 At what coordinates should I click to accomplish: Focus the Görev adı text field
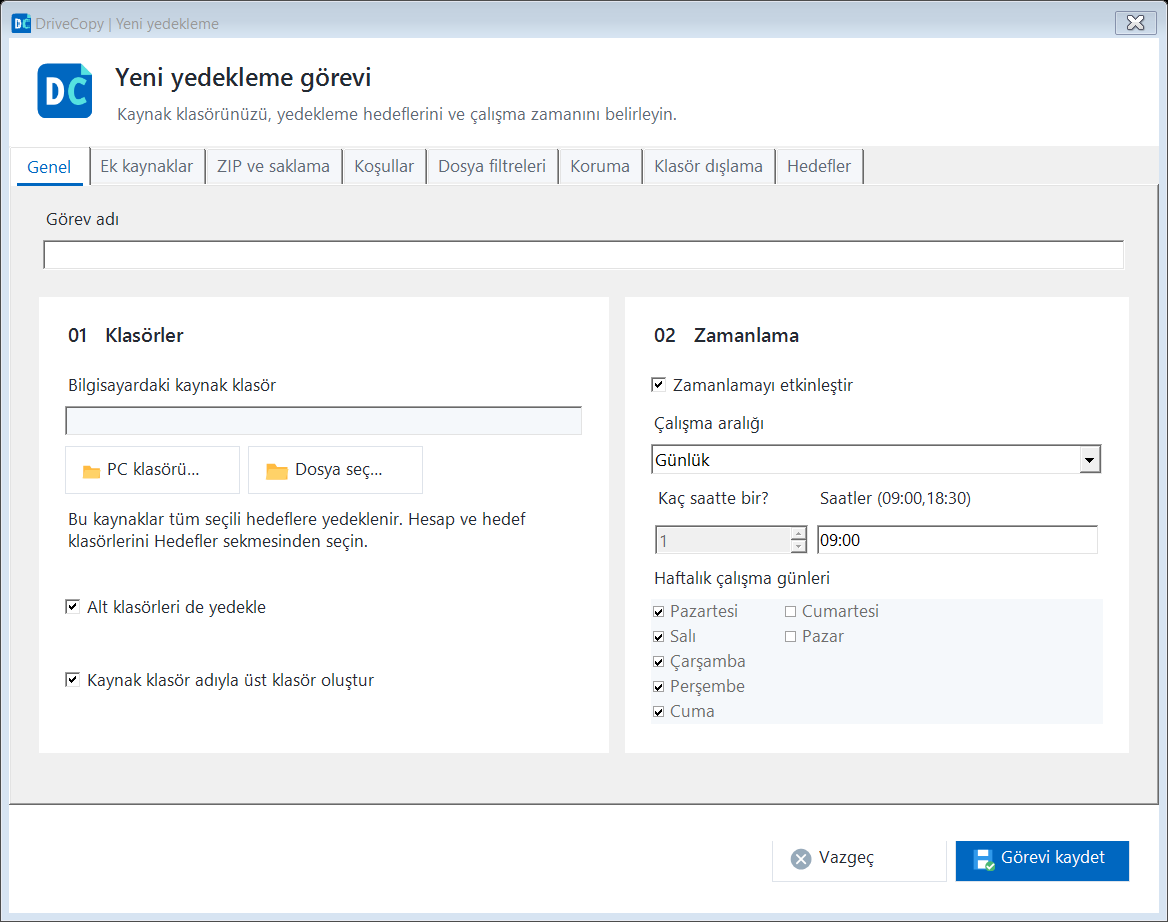coord(583,255)
